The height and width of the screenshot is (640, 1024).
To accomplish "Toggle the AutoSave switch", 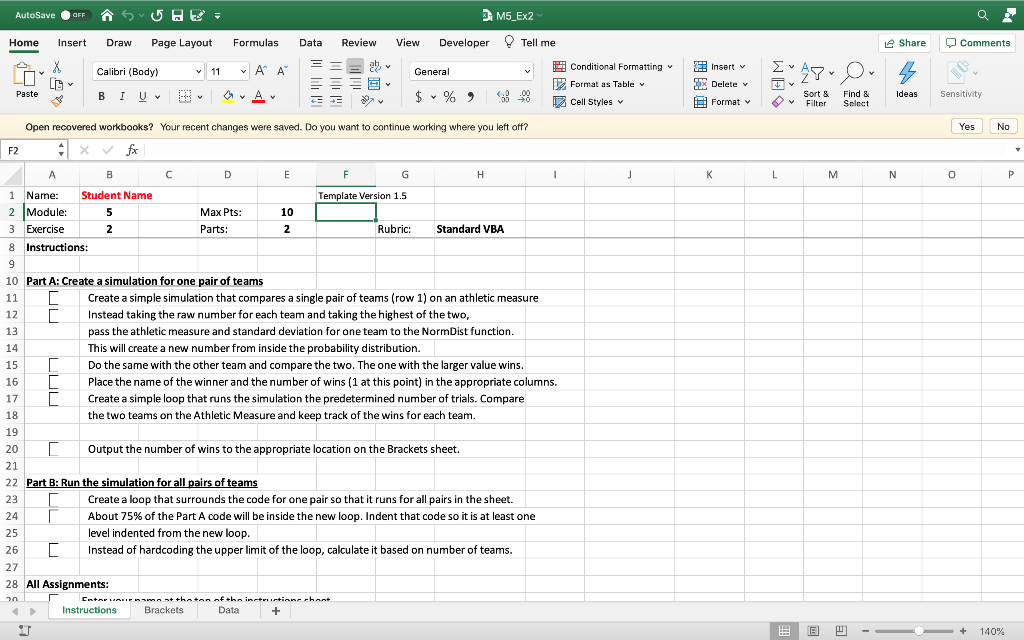I will [76, 16].
